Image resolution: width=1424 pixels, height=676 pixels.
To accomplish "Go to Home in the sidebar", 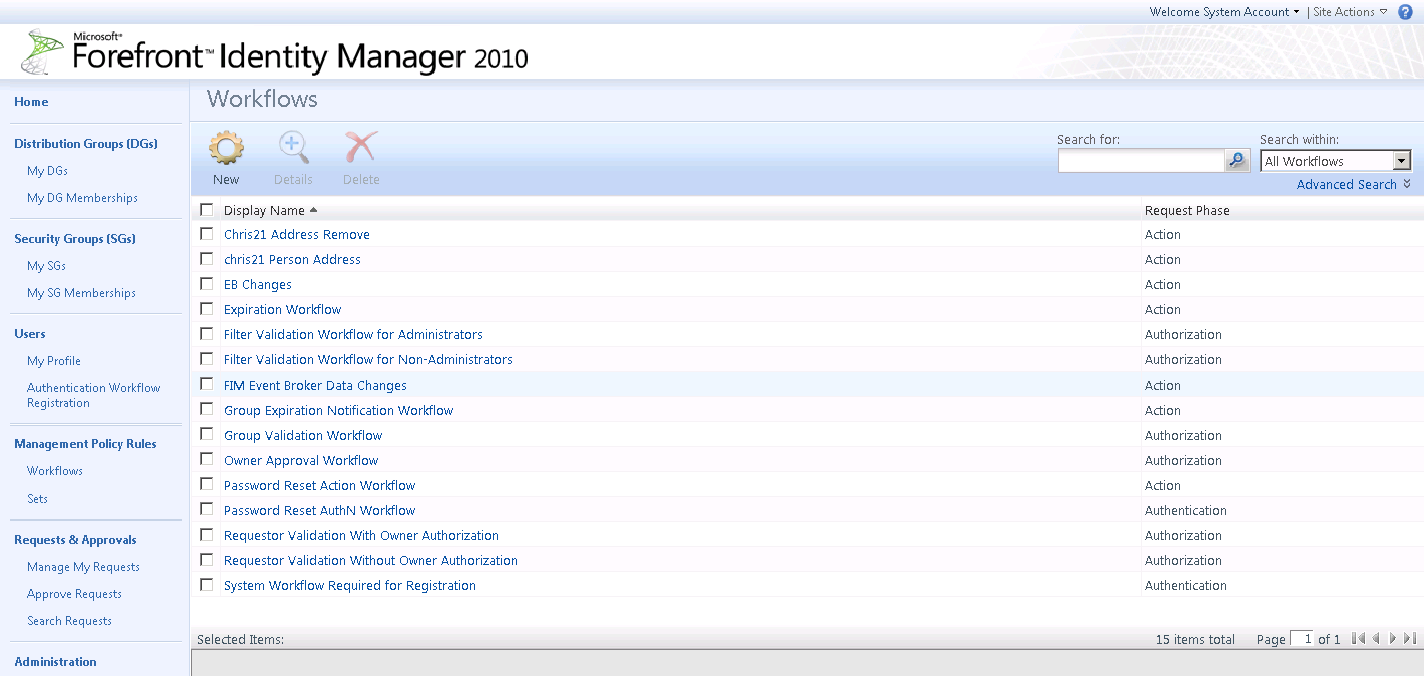I will (31, 102).
